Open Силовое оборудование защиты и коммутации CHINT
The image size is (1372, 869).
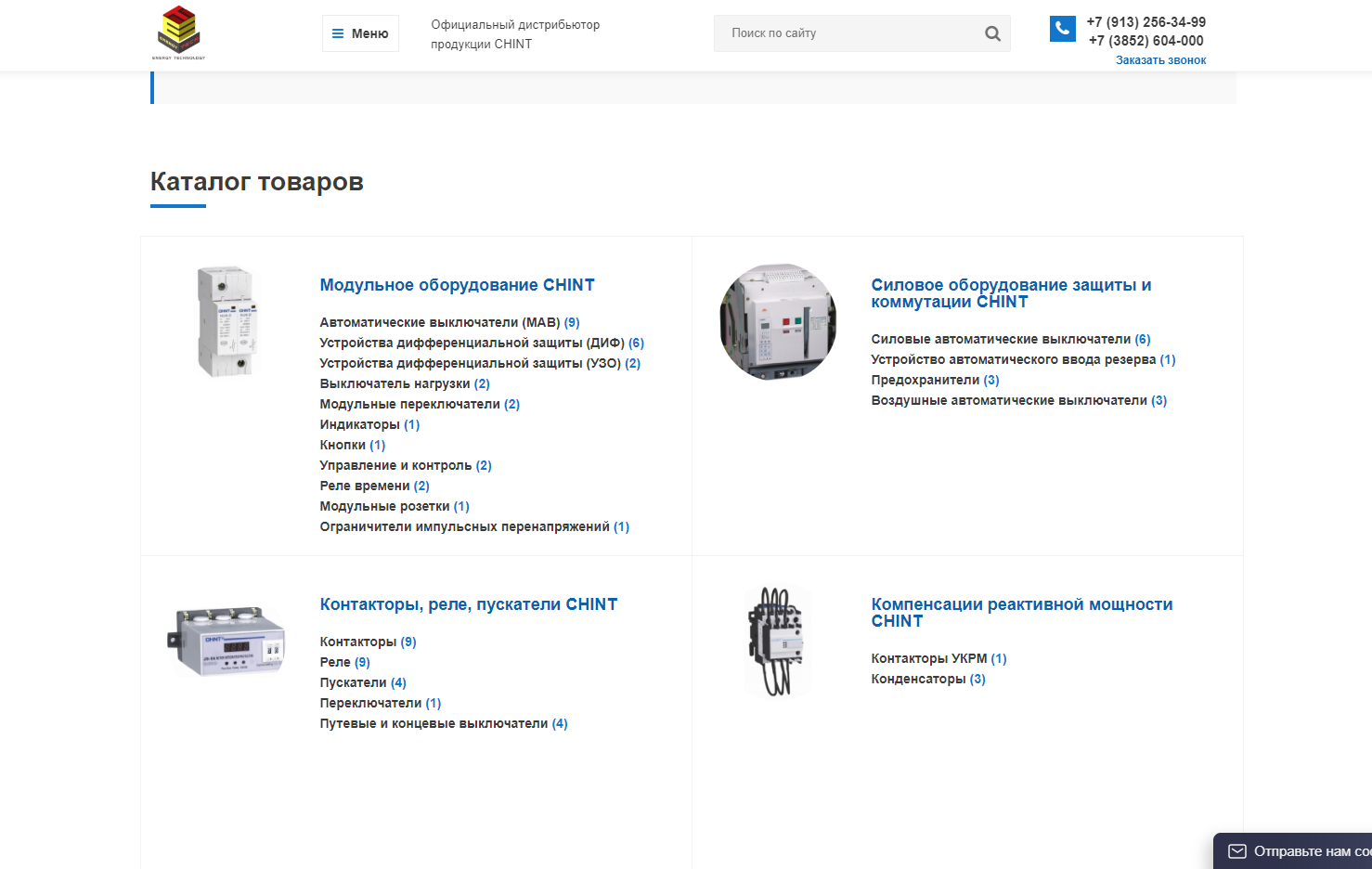click(x=1011, y=293)
